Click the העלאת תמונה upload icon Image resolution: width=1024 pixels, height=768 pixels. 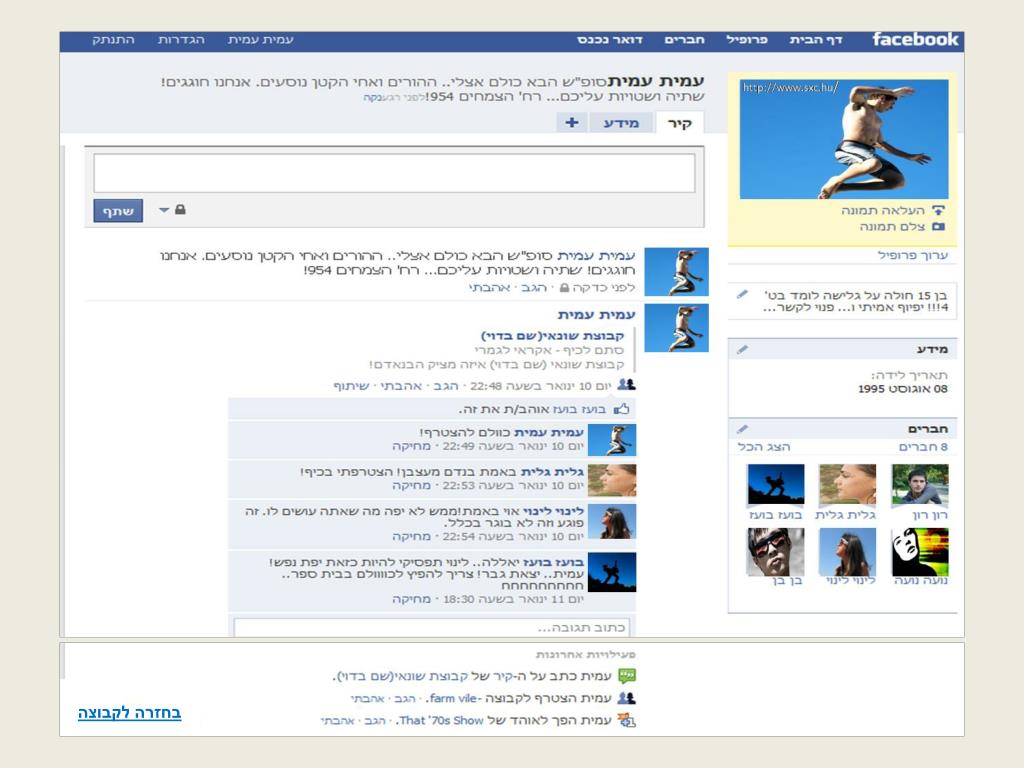pyautogui.click(x=938, y=210)
